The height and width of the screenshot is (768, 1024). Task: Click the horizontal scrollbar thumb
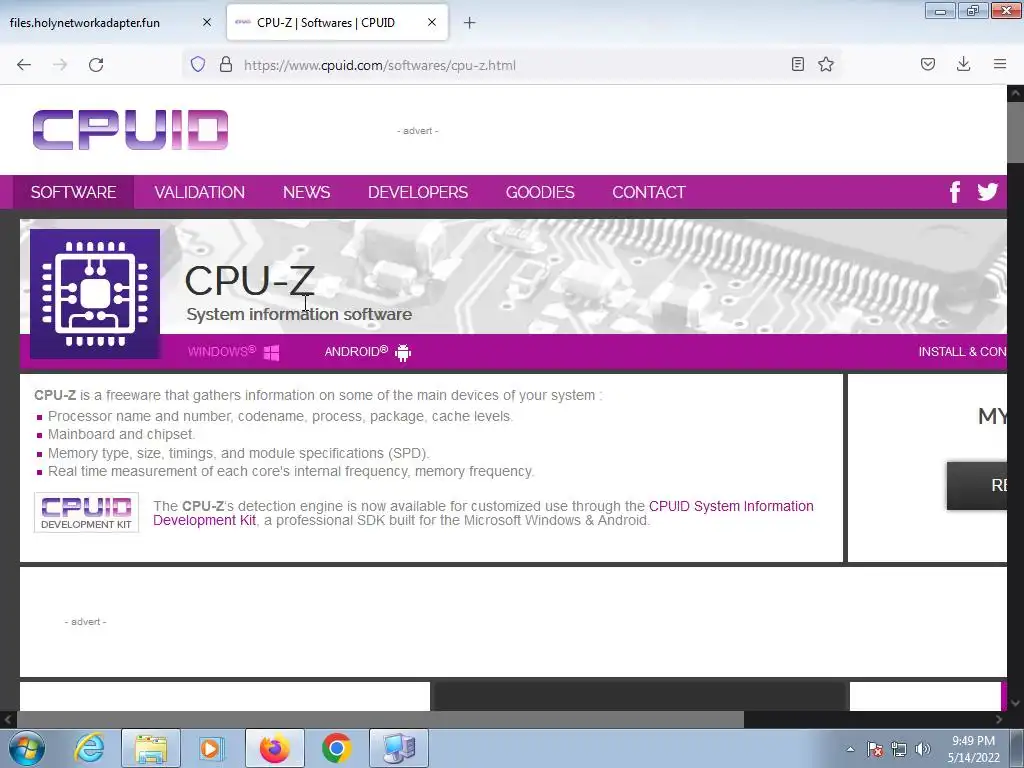(x=380, y=720)
